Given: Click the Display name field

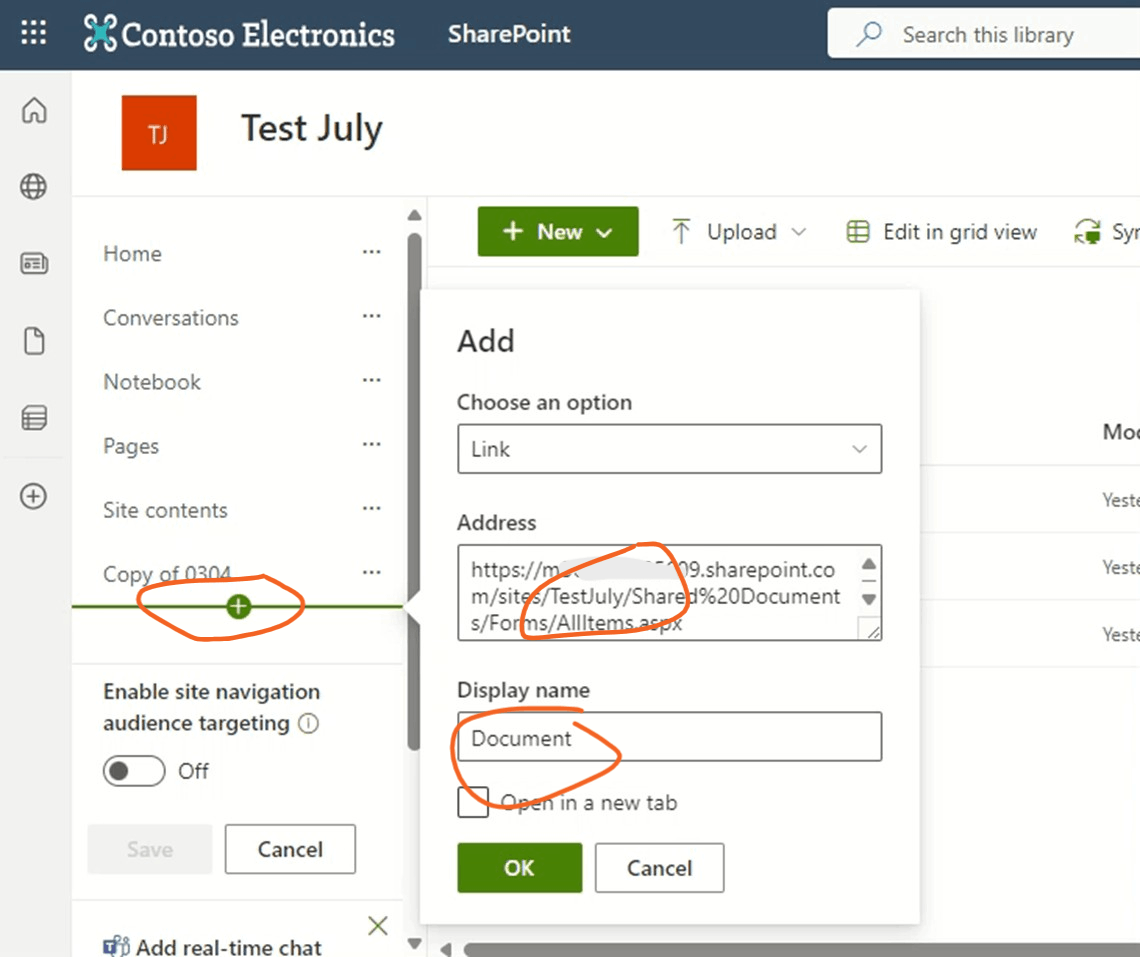Looking at the screenshot, I should click(670, 737).
